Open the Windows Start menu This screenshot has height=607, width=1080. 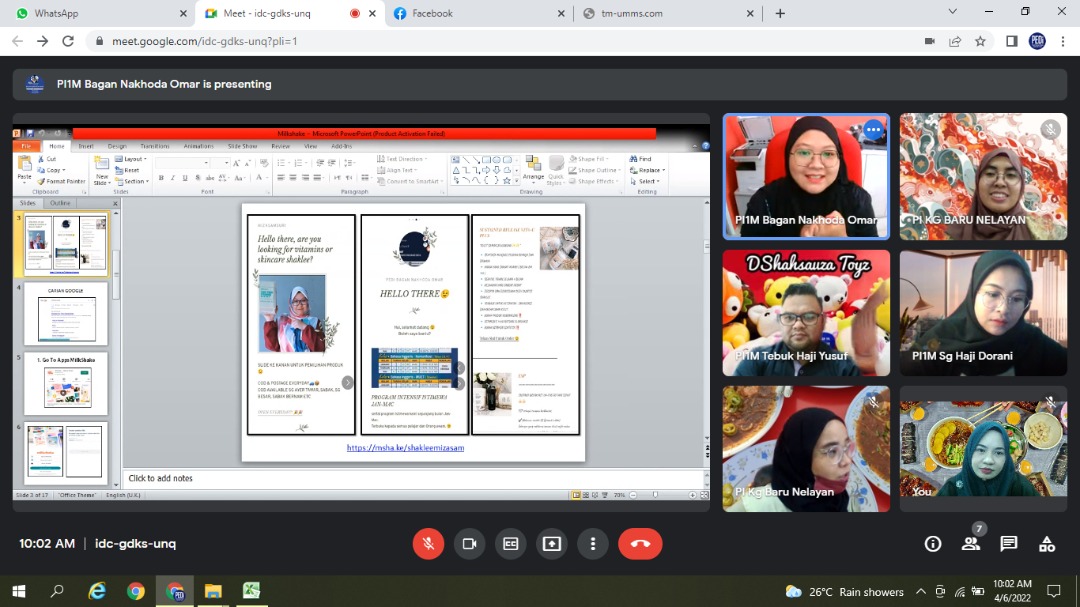[19, 591]
